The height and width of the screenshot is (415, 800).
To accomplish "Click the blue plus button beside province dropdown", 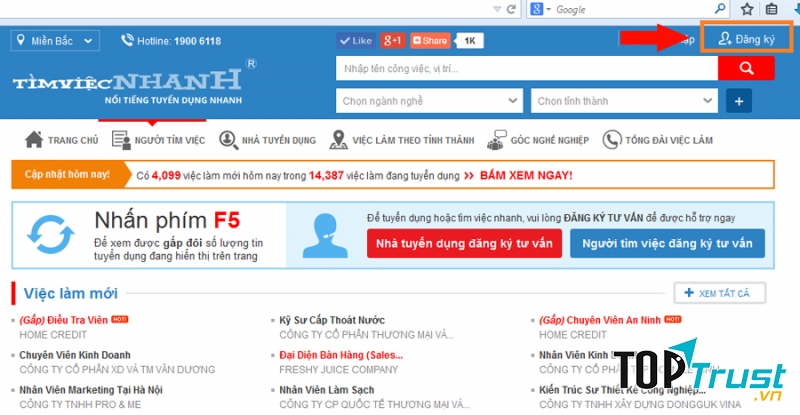I will point(740,101).
